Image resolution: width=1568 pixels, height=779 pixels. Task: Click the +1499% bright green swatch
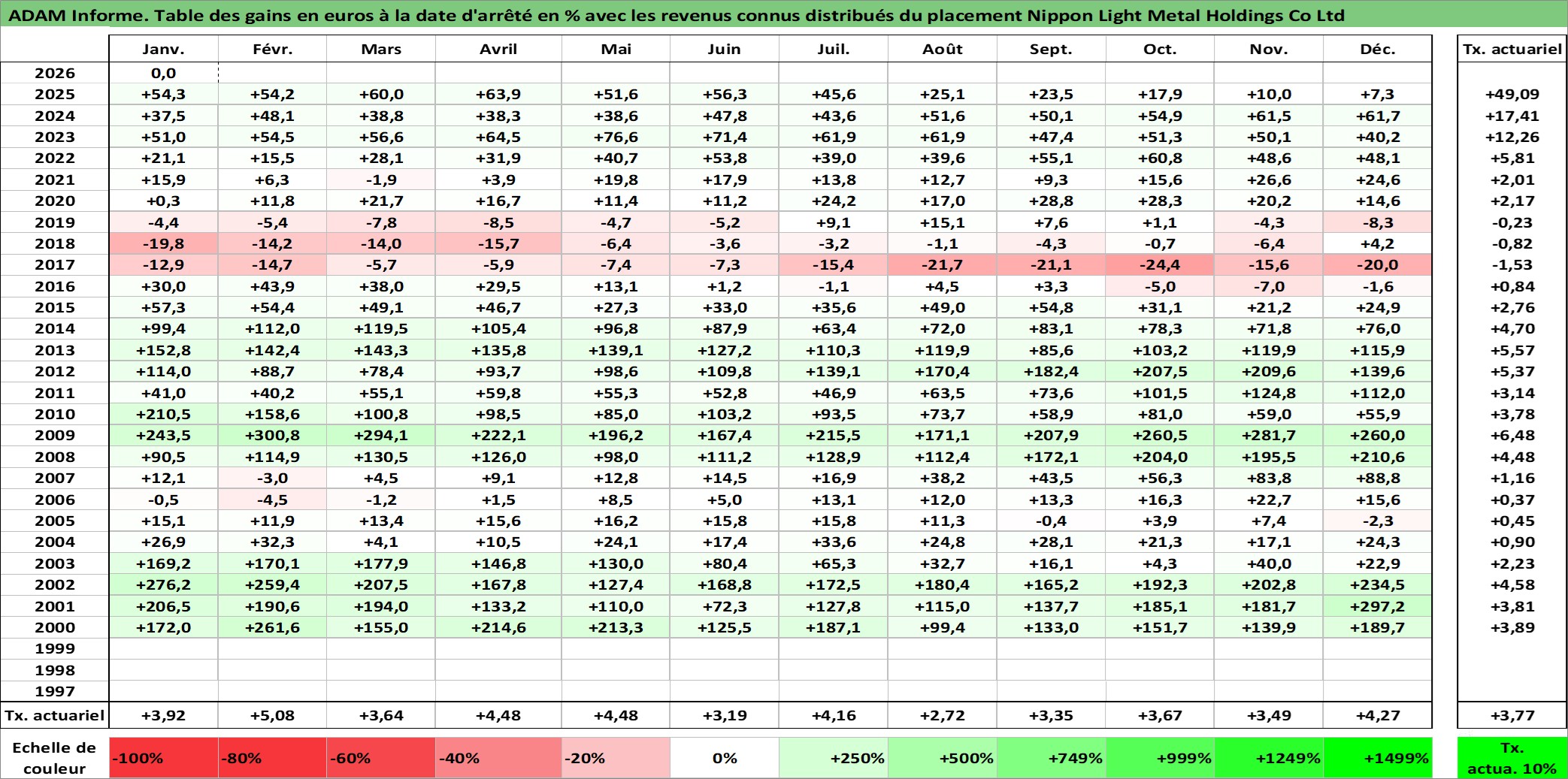[1378, 758]
